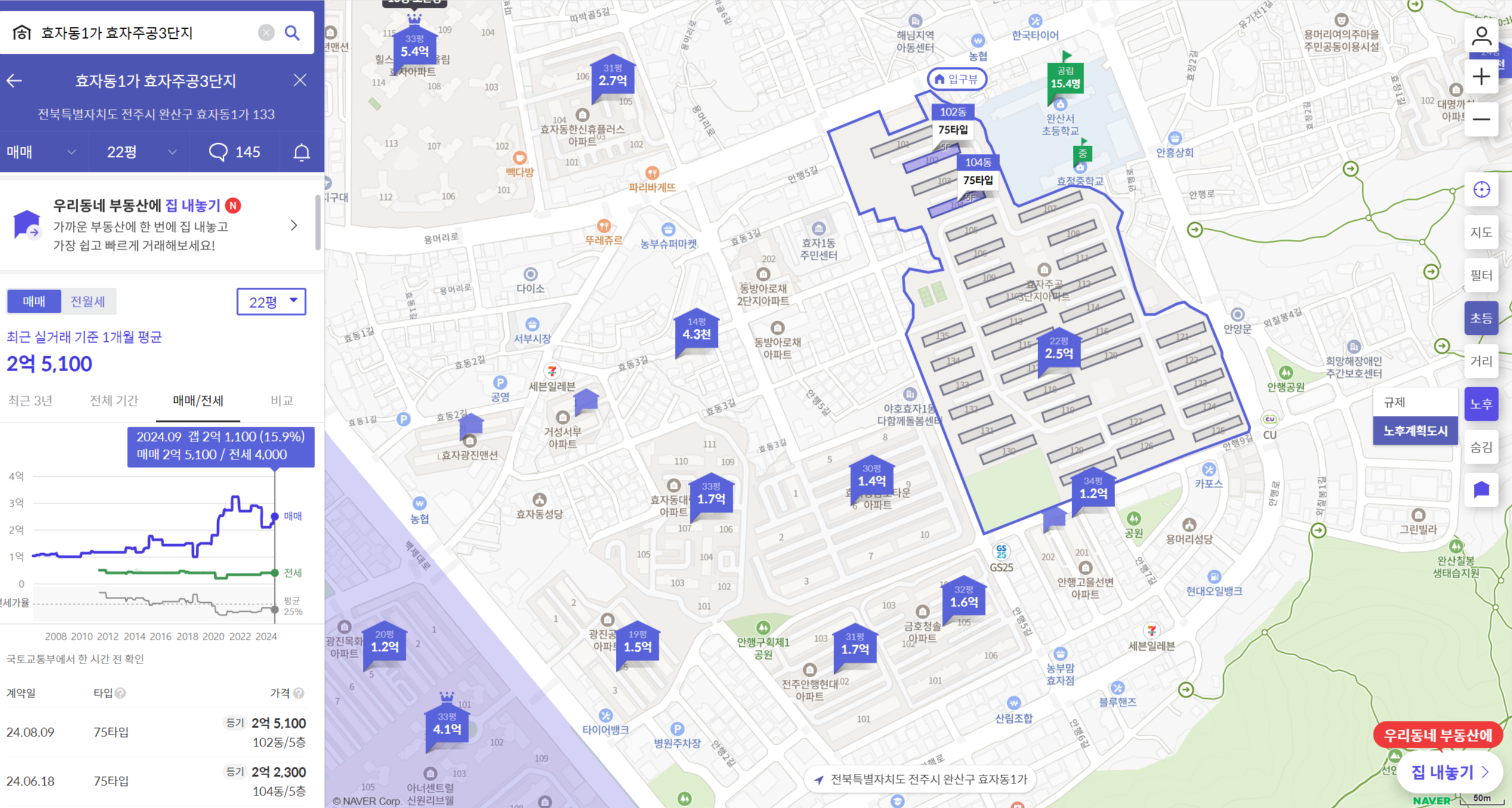Toggle the 초등 school overlay
Screen dimensions: 1512x808
coord(1481,318)
